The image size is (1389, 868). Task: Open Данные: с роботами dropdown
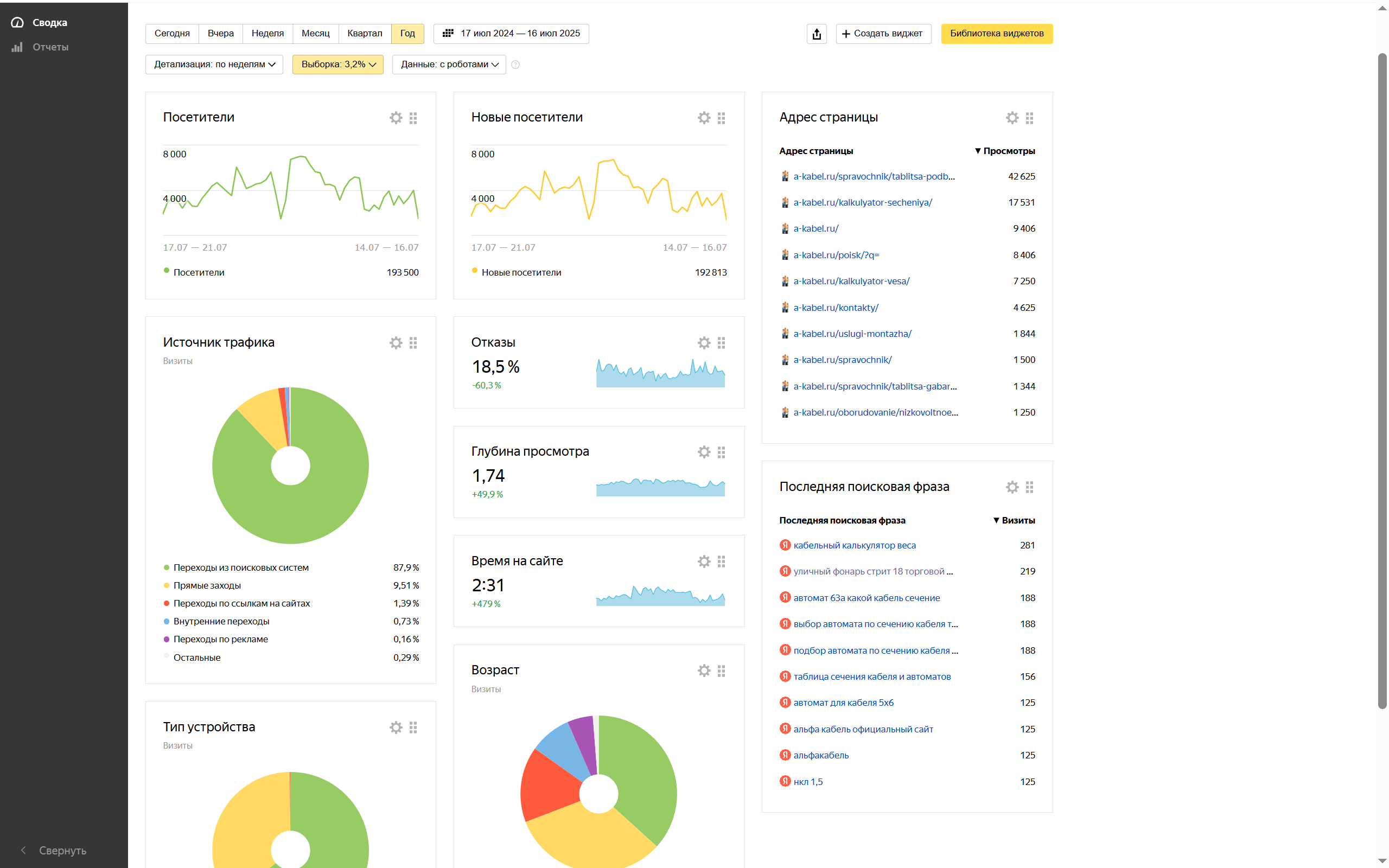pyautogui.click(x=449, y=65)
